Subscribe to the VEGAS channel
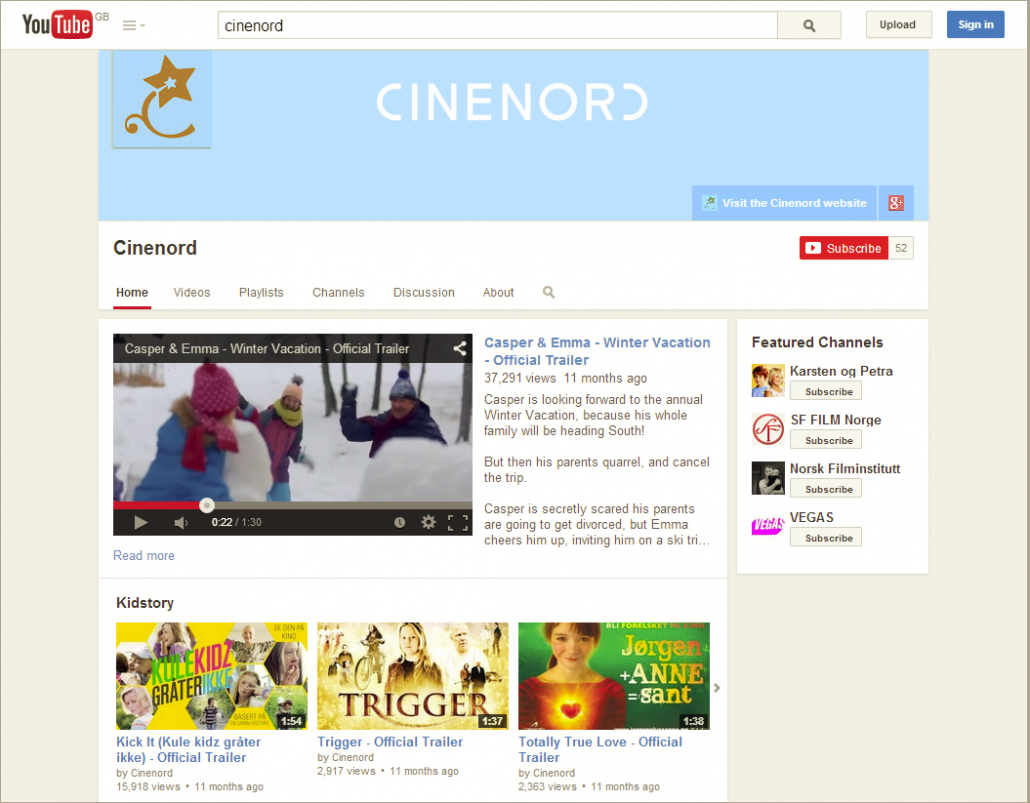The width and height of the screenshot is (1030, 803). [826, 538]
